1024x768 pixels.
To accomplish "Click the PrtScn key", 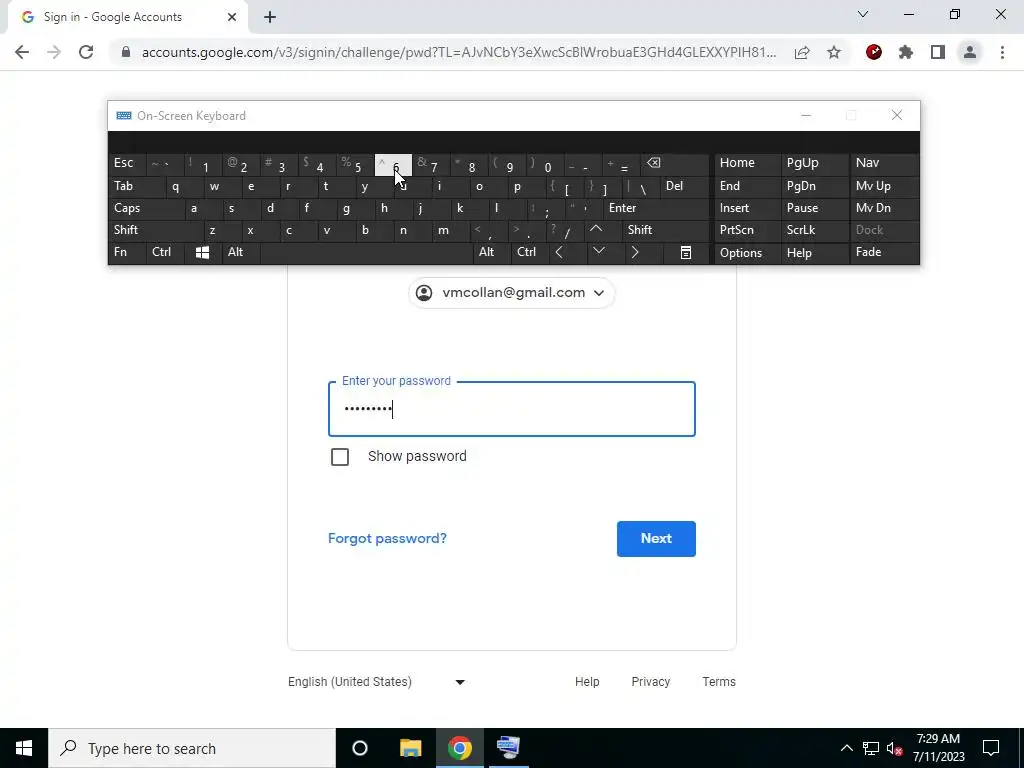I will (x=747, y=230).
